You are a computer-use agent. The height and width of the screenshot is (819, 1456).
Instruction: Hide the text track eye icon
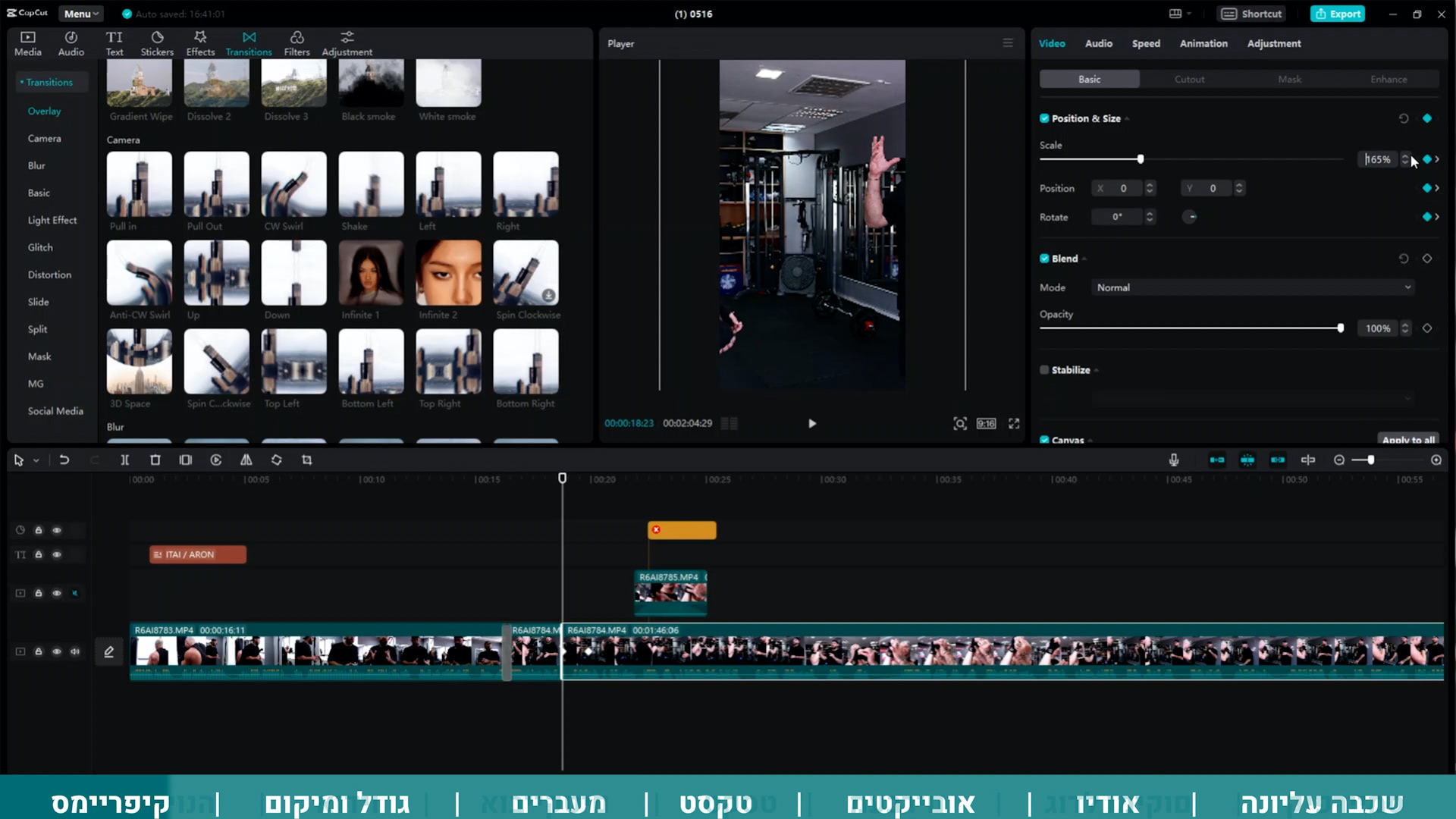(57, 554)
